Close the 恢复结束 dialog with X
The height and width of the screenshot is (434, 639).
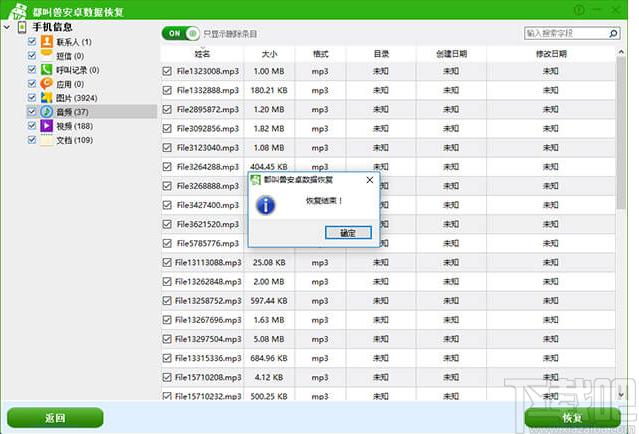(x=369, y=180)
